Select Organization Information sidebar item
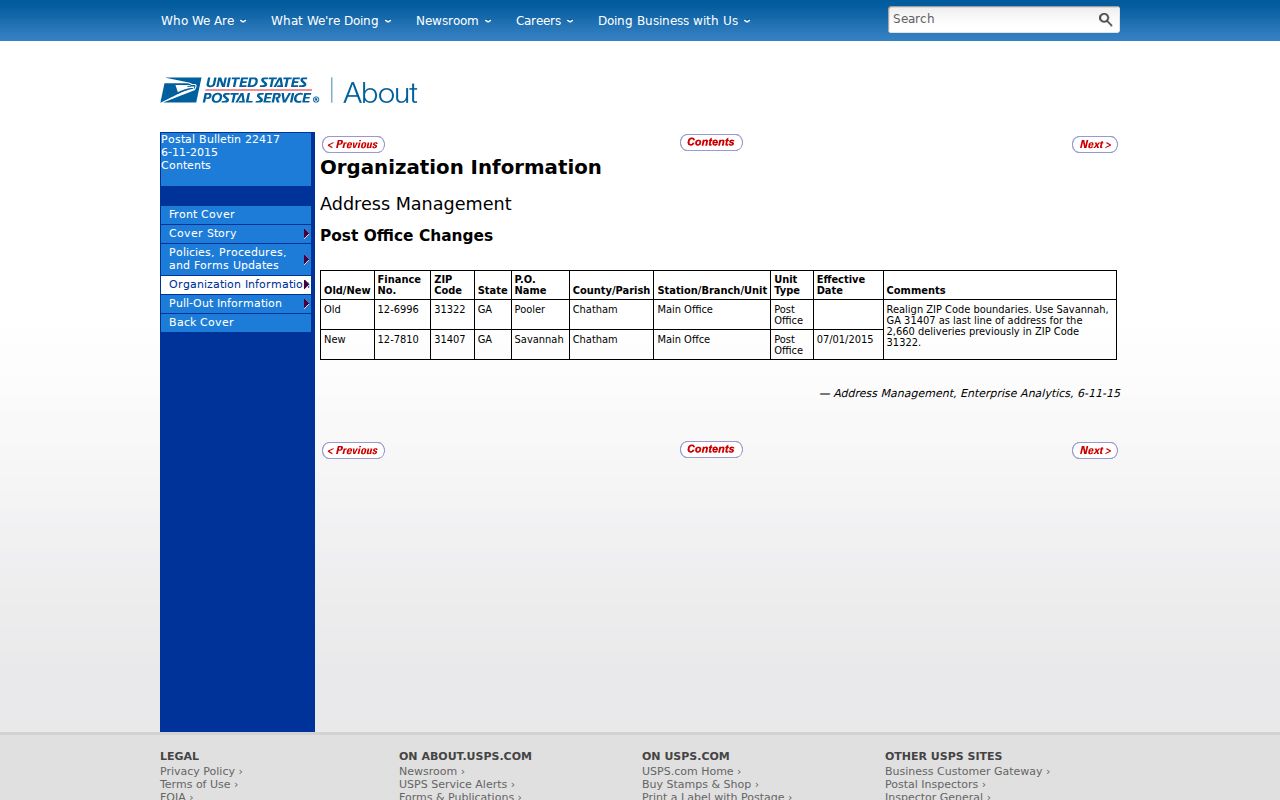1280x800 pixels. [236, 285]
